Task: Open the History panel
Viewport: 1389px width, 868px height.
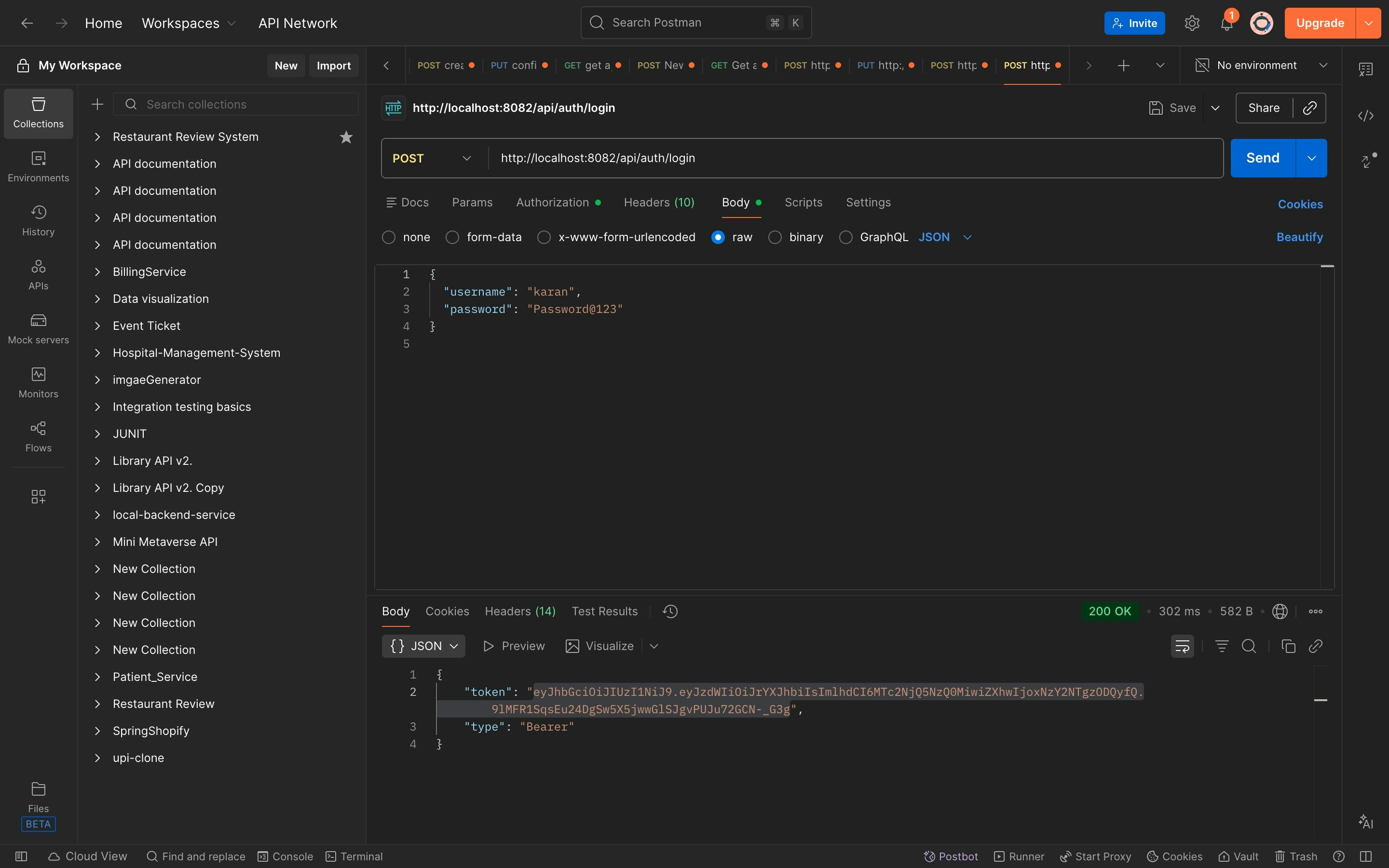Action: click(x=38, y=220)
